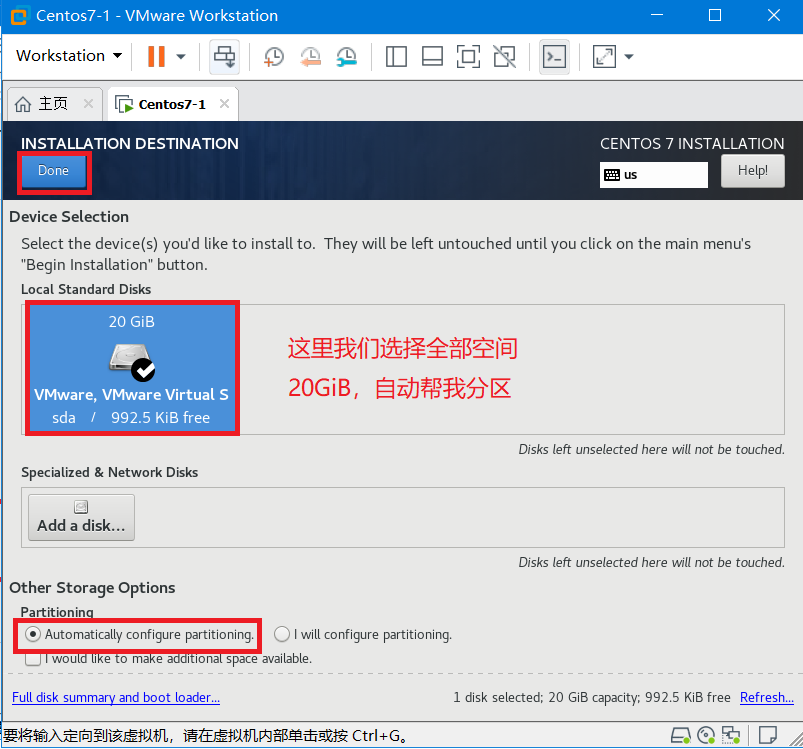803x749 pixels.
Task: Toggle the thumbnail bar view
Action: (x=432, y=56)
